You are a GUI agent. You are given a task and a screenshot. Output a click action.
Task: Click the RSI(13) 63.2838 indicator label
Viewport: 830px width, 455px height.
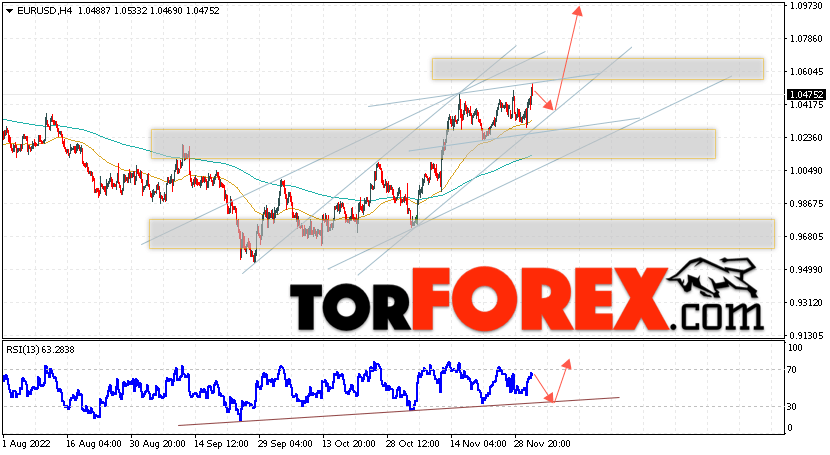click(40, 350)
